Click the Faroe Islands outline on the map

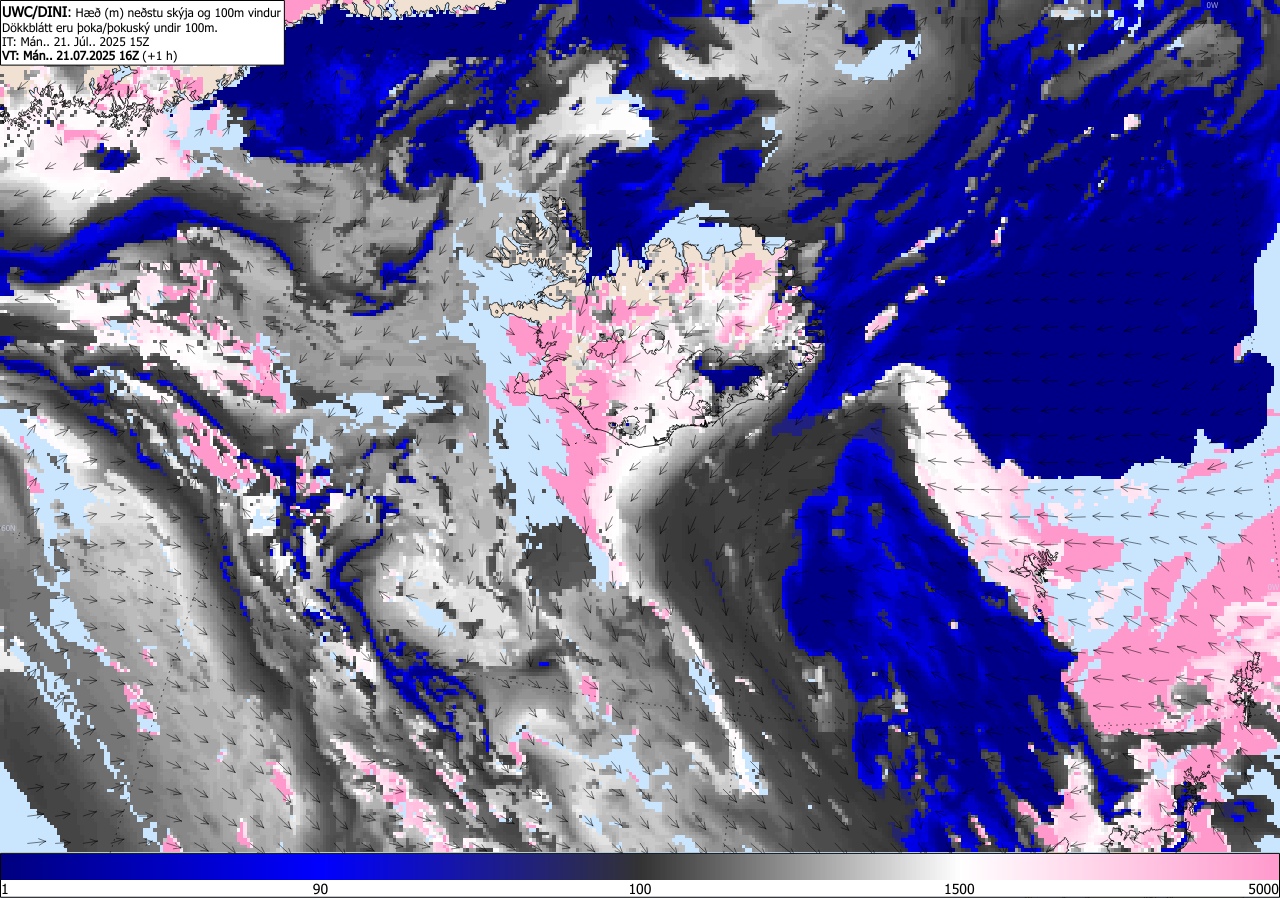pos(1035,574)
